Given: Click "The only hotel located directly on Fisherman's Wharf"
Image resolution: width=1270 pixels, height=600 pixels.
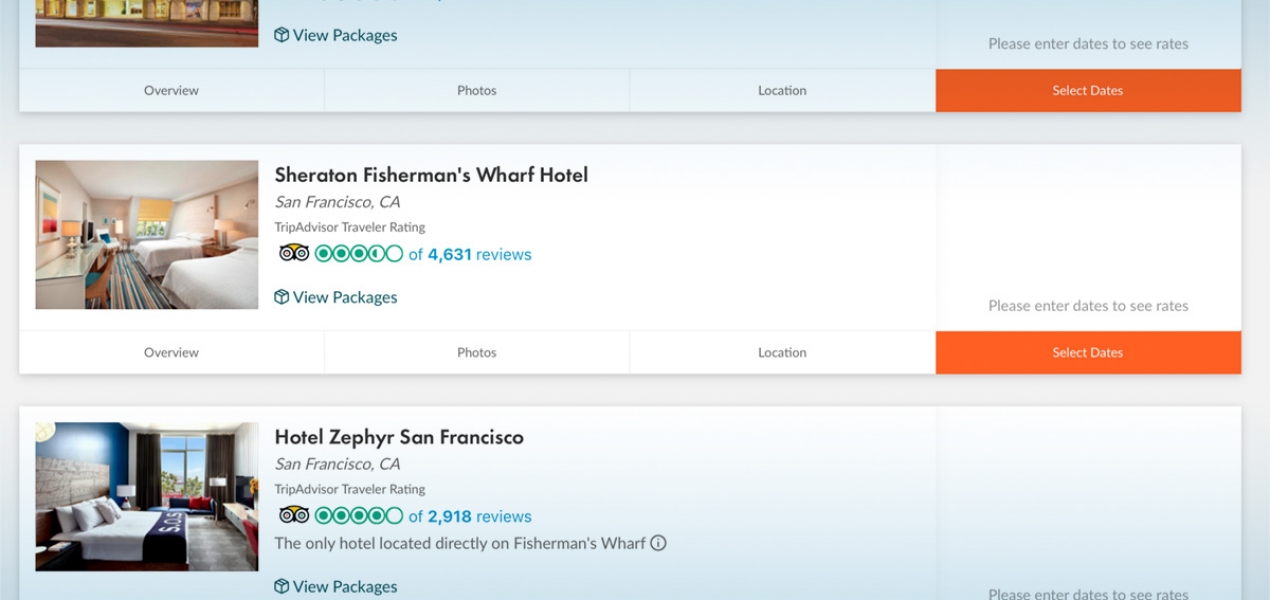Looking at the screenshot, I should click(460, 544).
